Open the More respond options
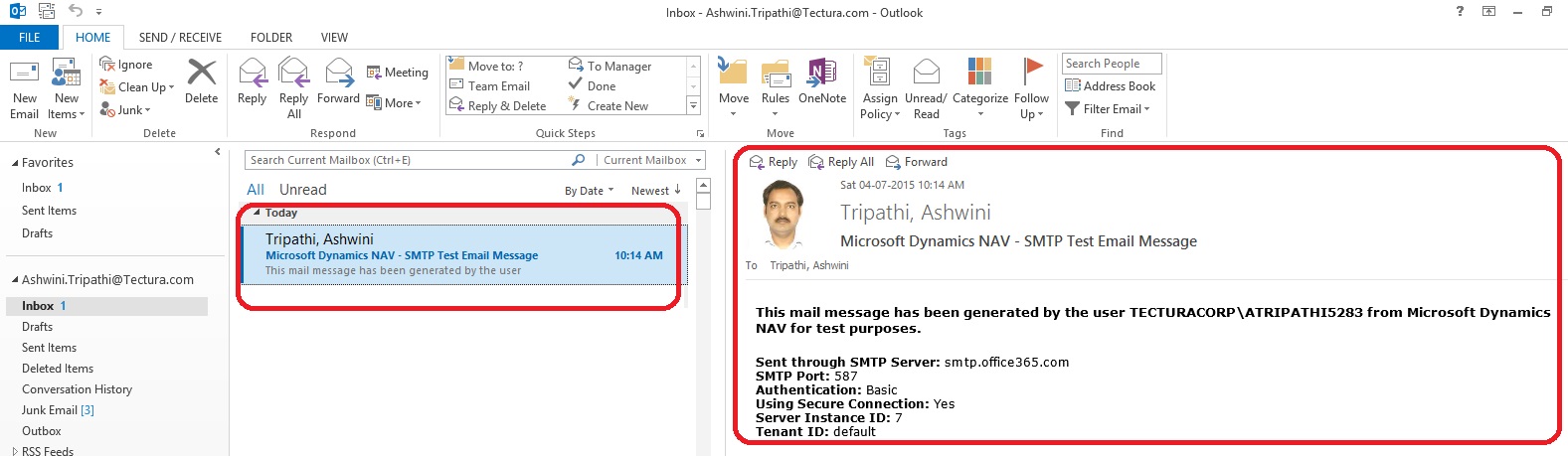This screenshot has height=456, width=1568. (393, 102)
